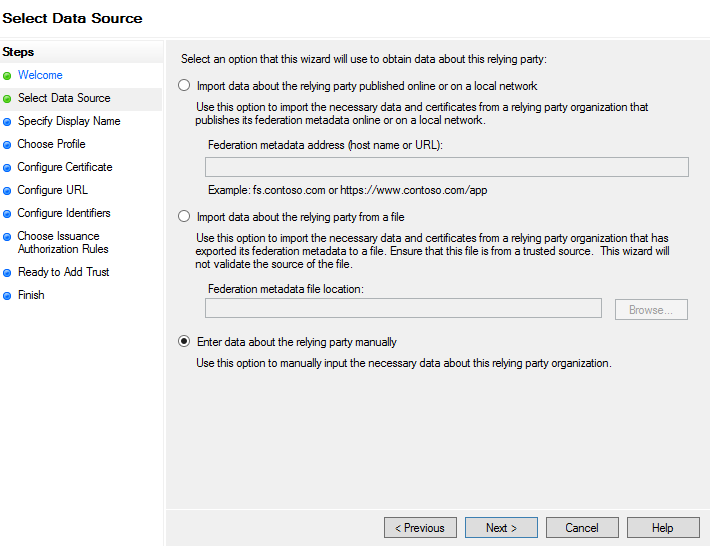The height and width of the screenshot is (546, 710).
Task: Click the Federation metadata address input field
Action: pyautogui.click(x=447, y=167)
